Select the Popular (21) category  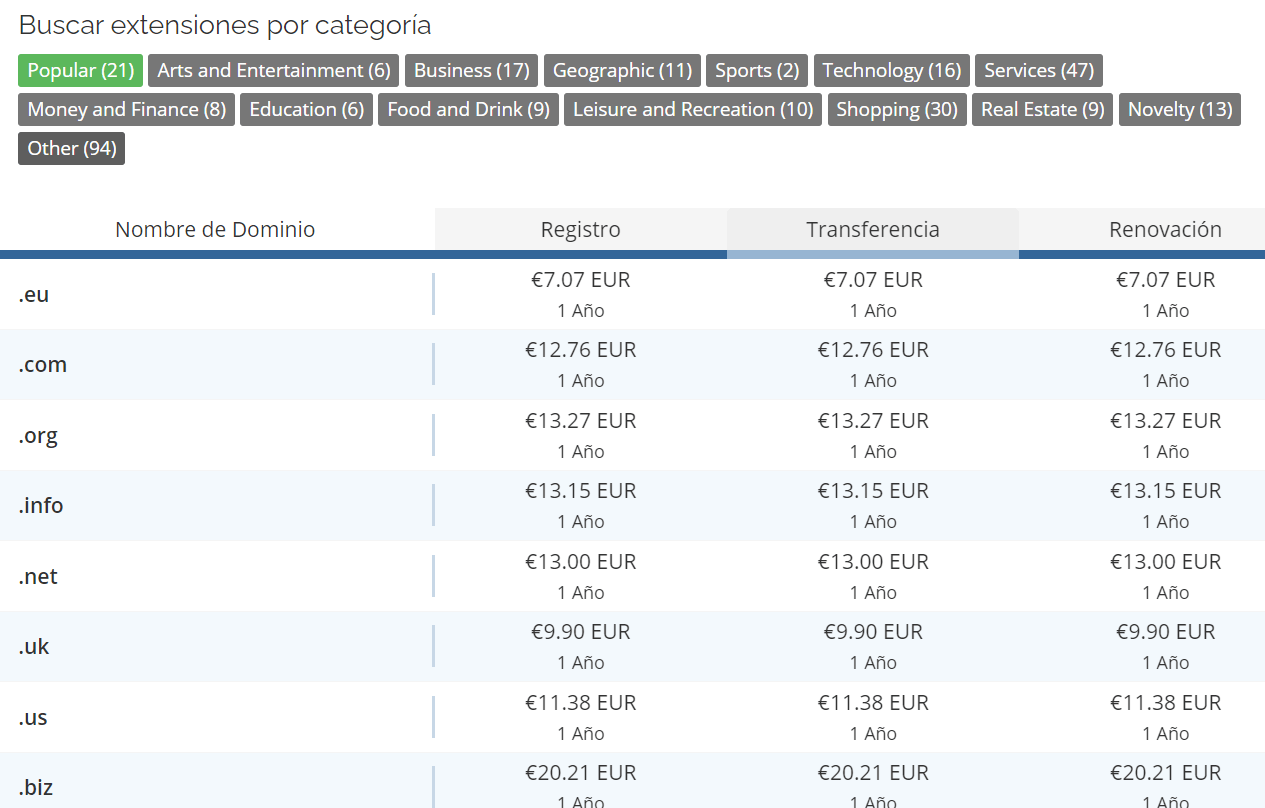pyautogui.click(x=80, y=70)
